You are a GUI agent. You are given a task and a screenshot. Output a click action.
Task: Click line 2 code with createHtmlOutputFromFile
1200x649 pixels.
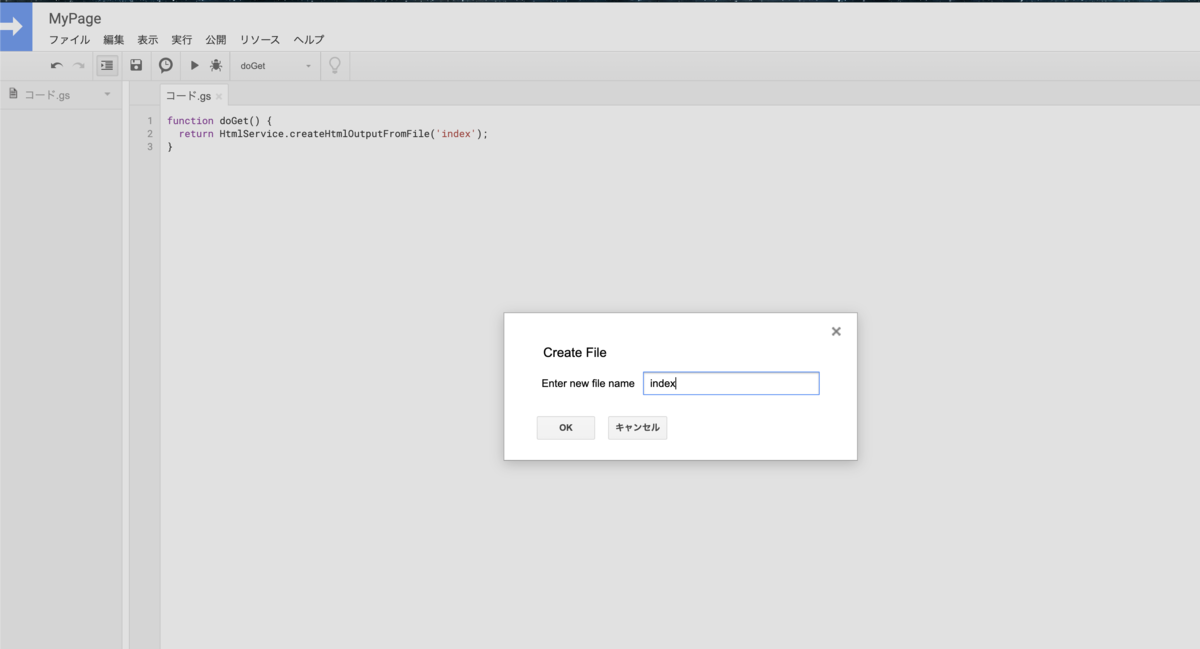click(333, 133)
